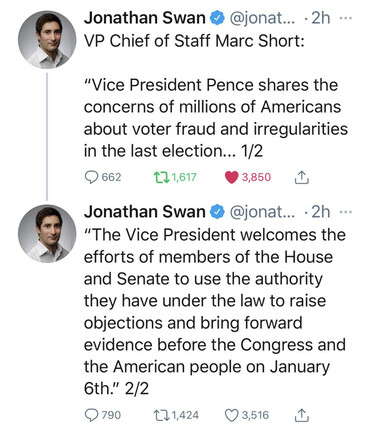The width and height of the screenshot is (372, 430).
Task: Like the second tweet with 3,516 likes
Action: pyautogui.click(x=247, y=415)
